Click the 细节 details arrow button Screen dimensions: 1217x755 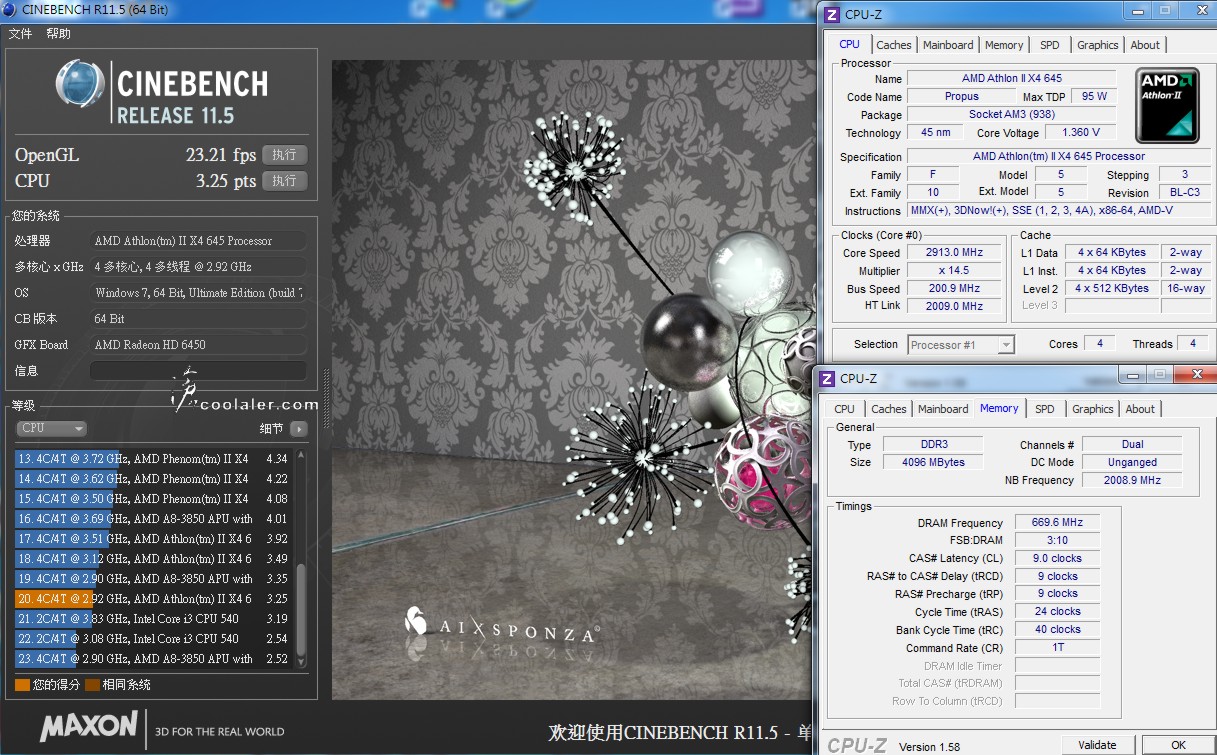point(298,429)
